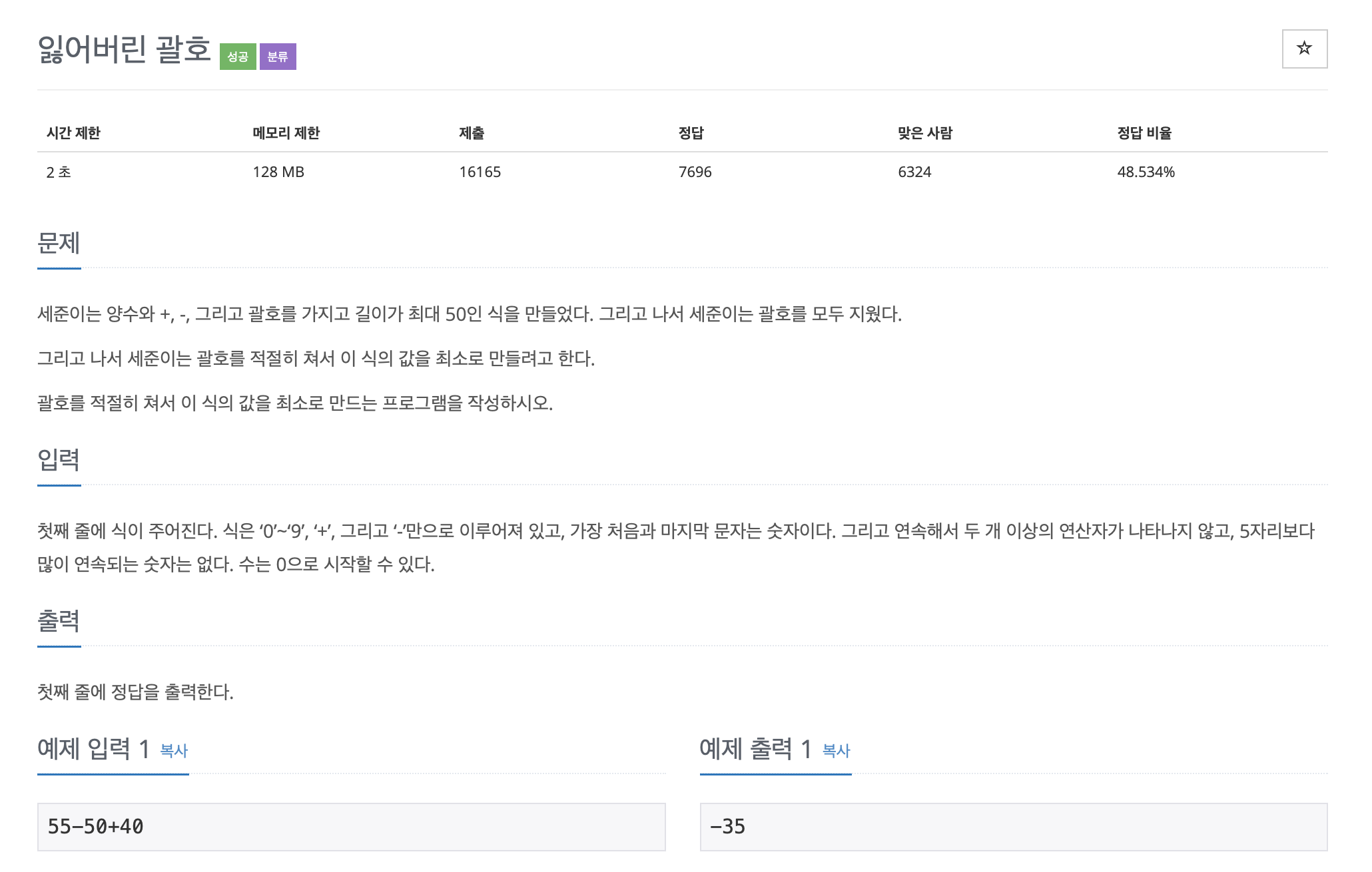The width and height of the screenshot is (1372, 872).
Task: Click the 예제 입력 1 heading
Action: point(93,750)
